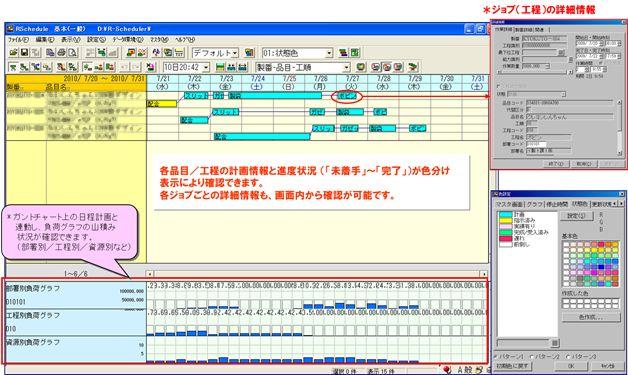Click the icon right of デフォルト dropdown

(x=249, y=52)
